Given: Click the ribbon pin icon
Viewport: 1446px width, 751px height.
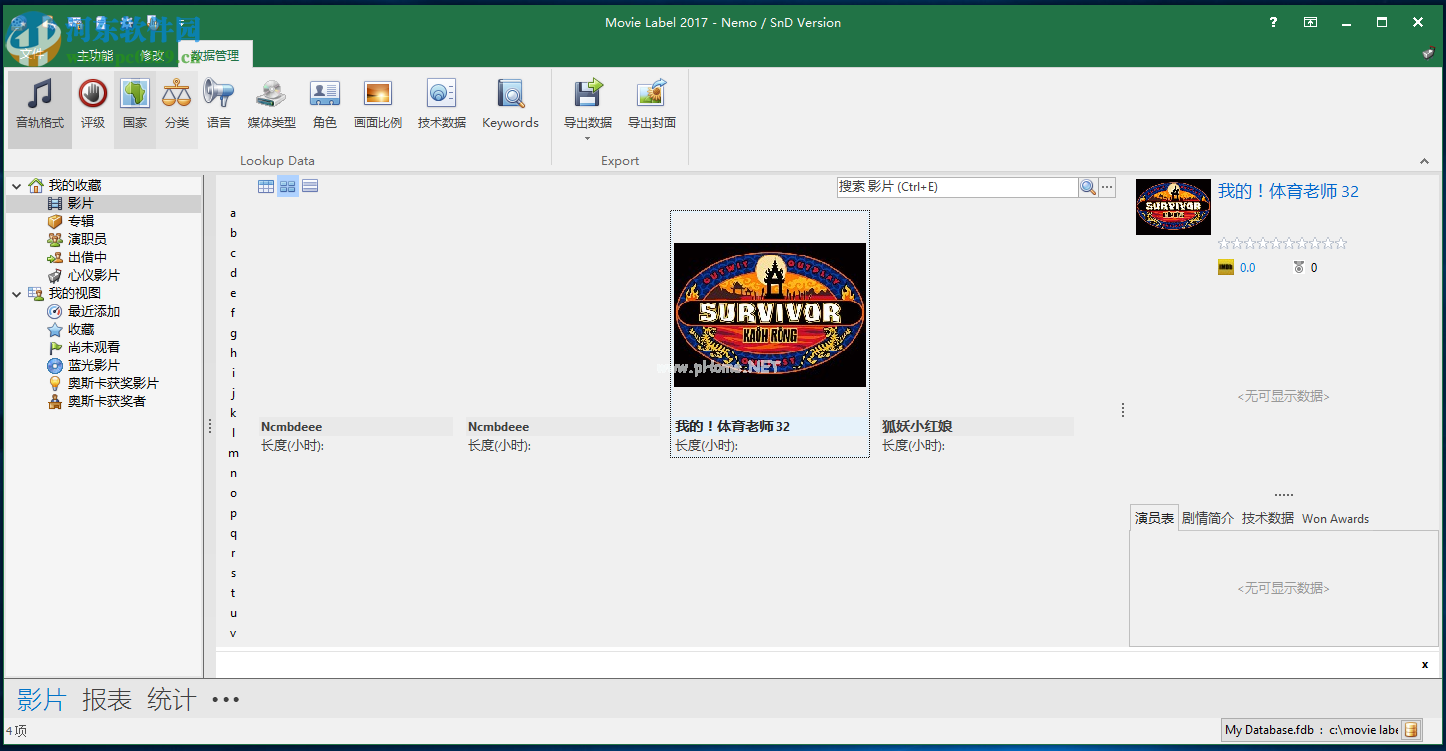Looking at the screenshot, I should point(1428,53).
